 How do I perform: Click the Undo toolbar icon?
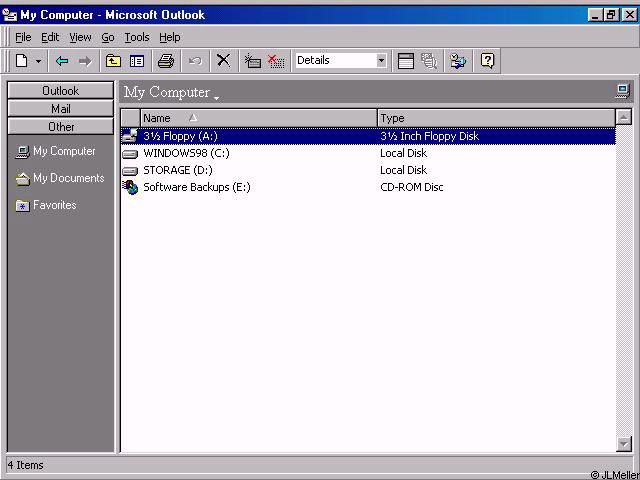[x=195, y=61]
